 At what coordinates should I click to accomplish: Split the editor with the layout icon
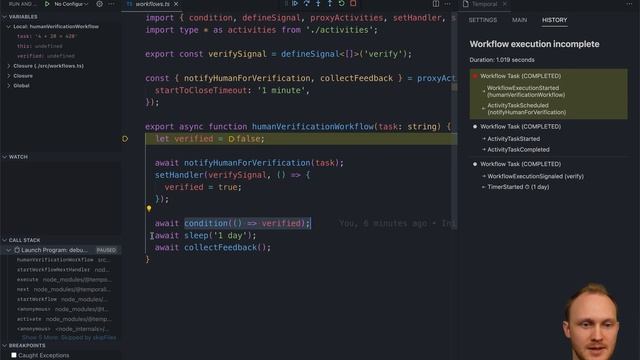point(436,4)
